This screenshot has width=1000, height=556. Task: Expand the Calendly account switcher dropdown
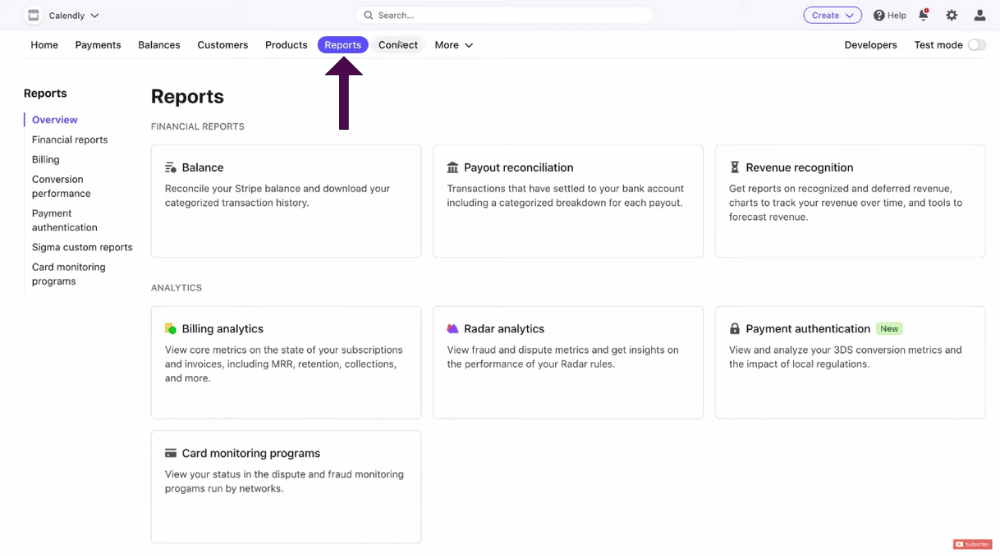point(74,15)
